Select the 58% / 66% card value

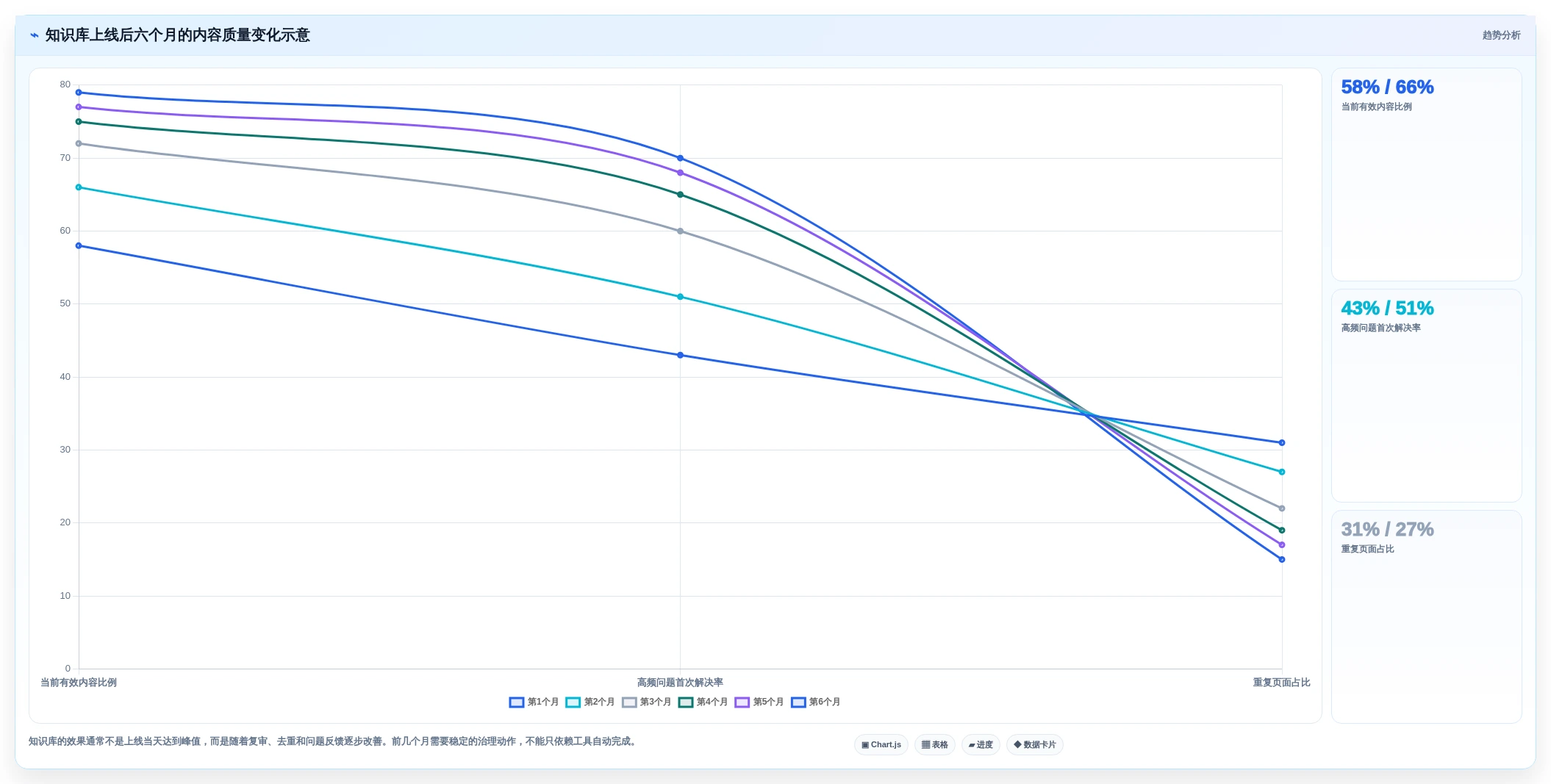click(x=1387, y=87)
